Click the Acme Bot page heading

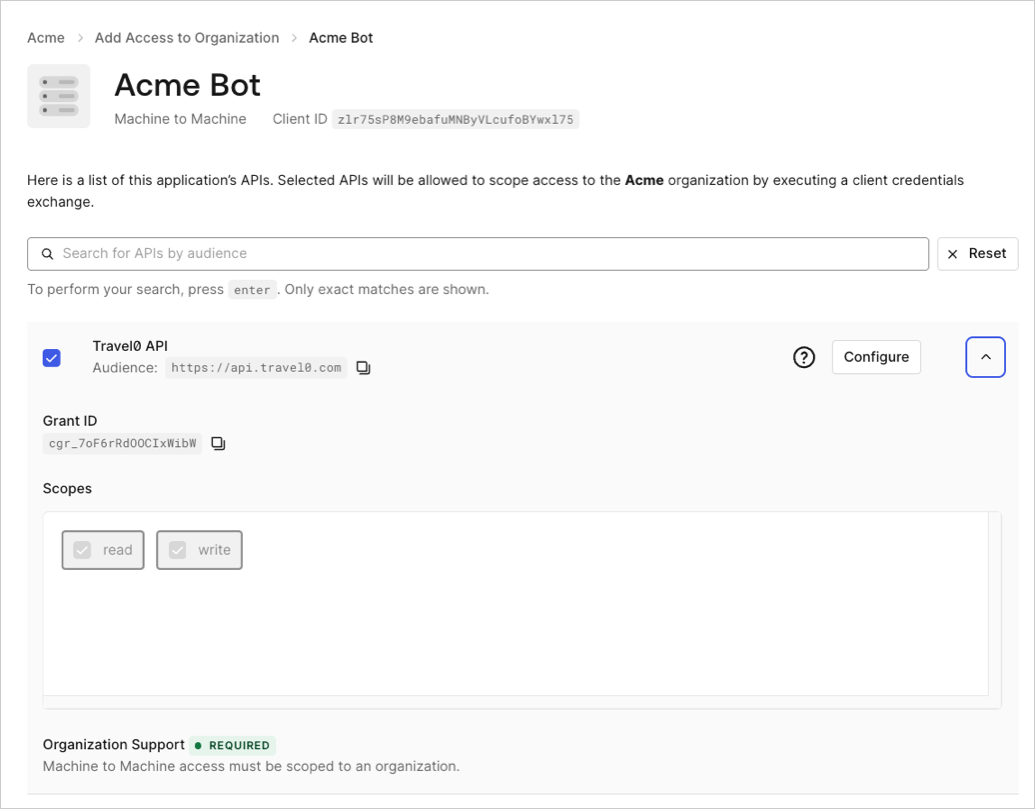[187, 84]
